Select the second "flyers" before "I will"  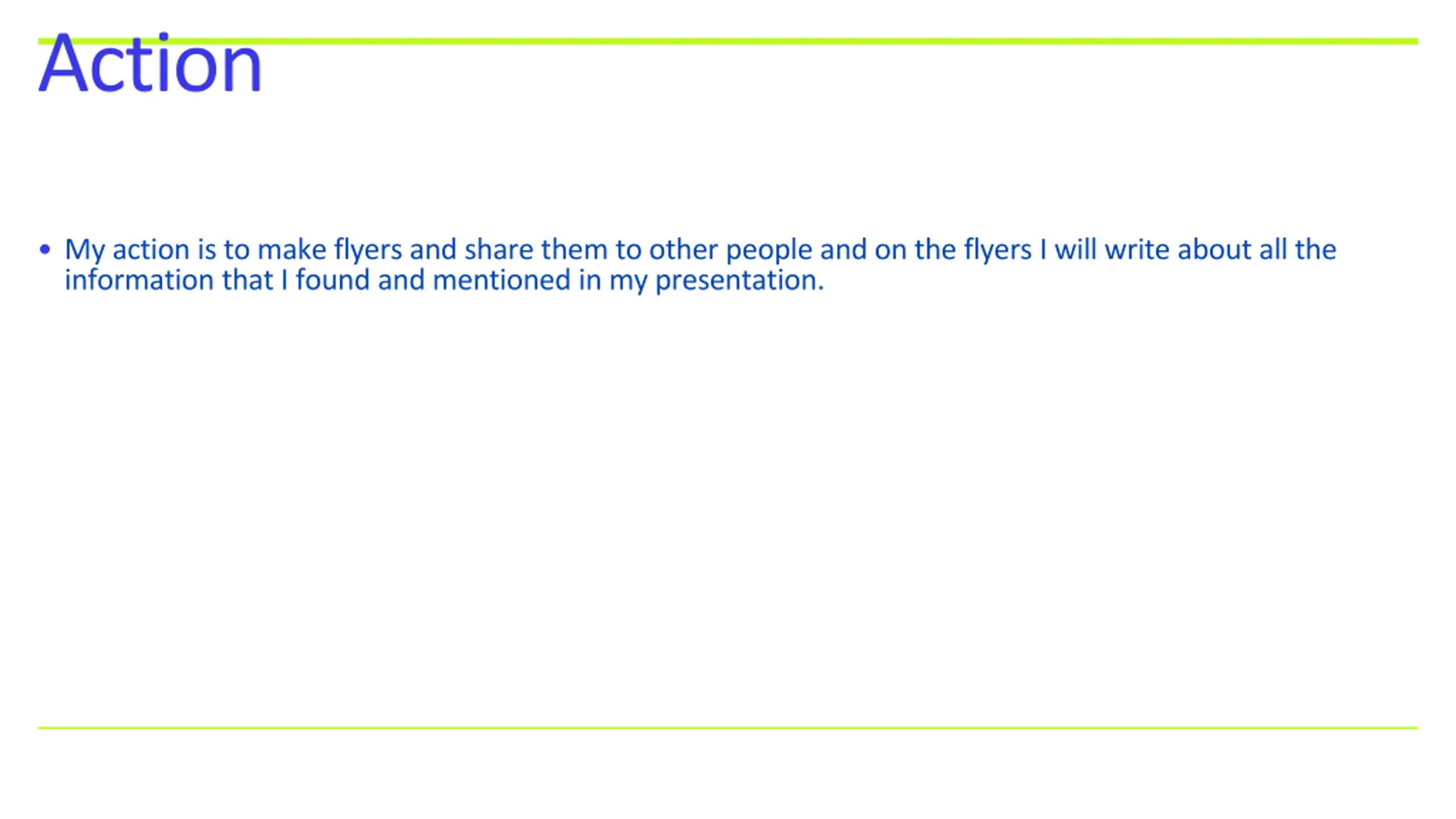pos(998,250)
